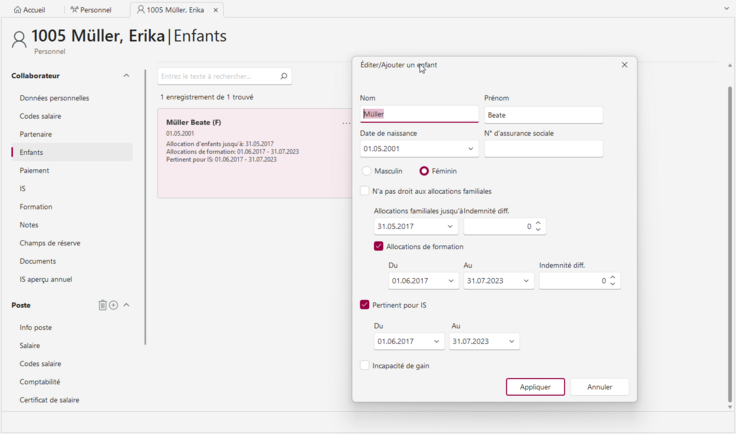Close the 1005 Müller, Erika tab

215,10
